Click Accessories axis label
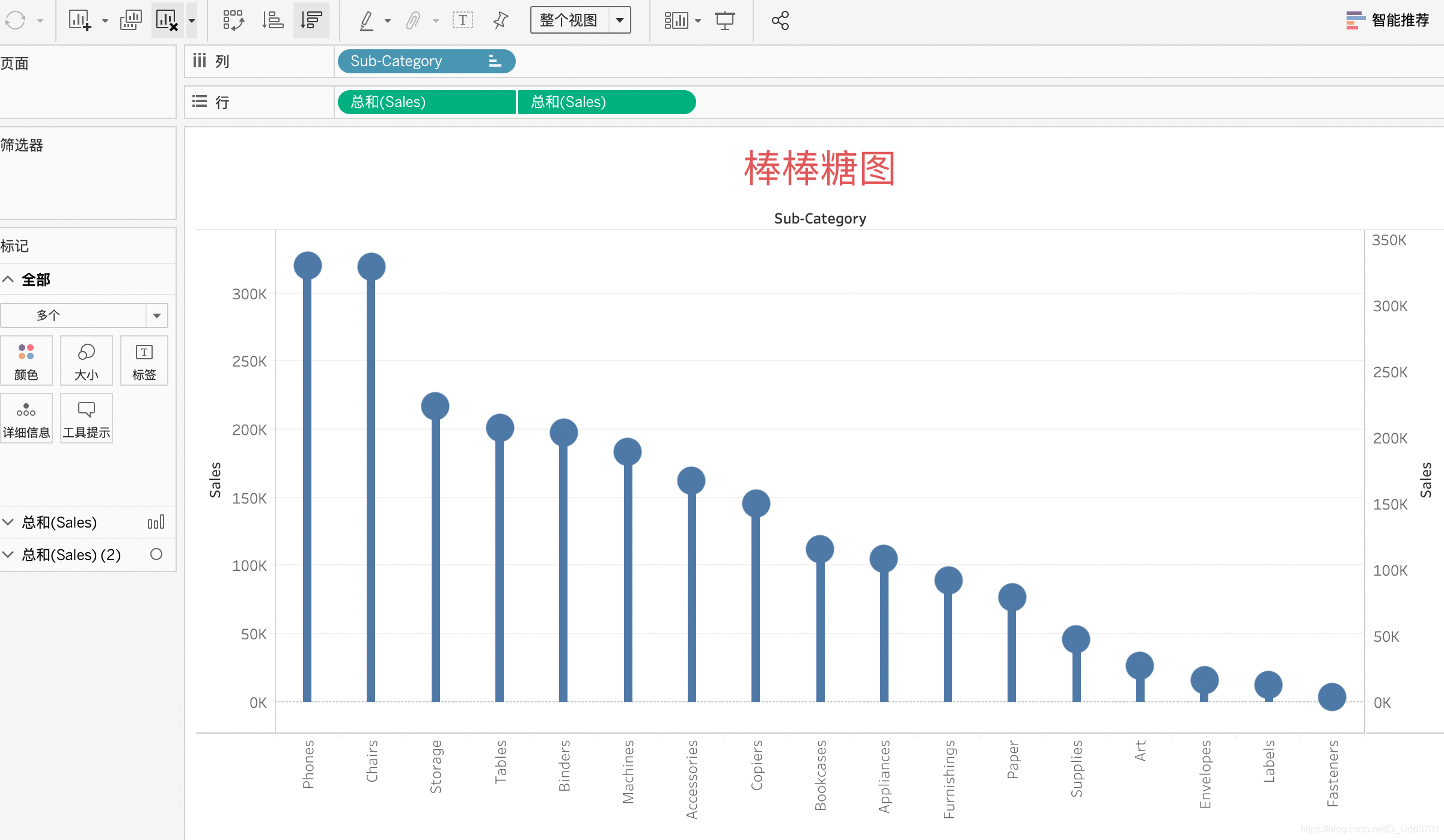The height and width of the screenshot is (840, 1444). pyautogui.click(x=691, y=779)
